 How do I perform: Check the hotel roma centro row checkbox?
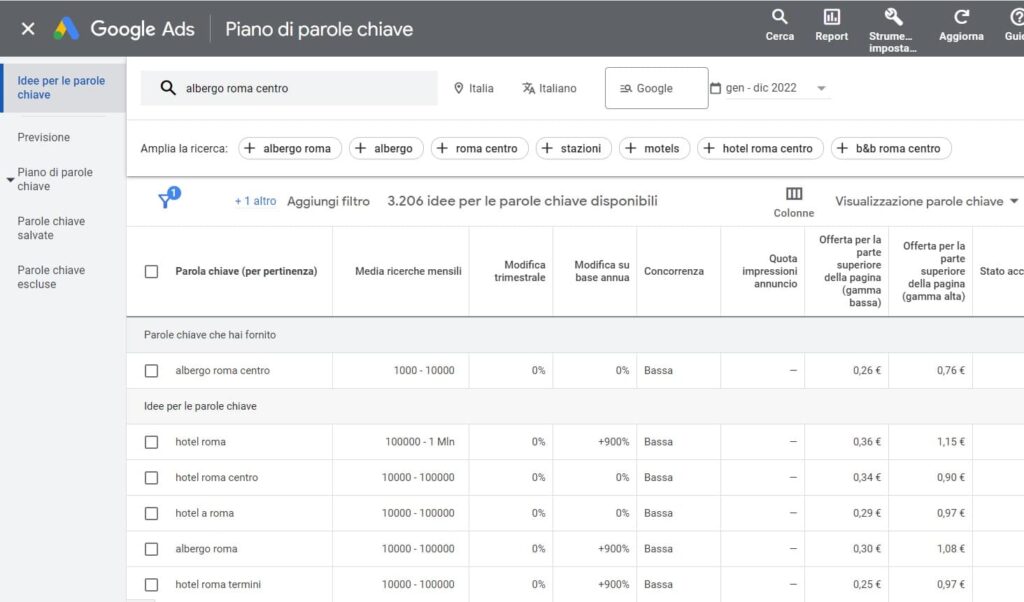(x=152, y=478)
